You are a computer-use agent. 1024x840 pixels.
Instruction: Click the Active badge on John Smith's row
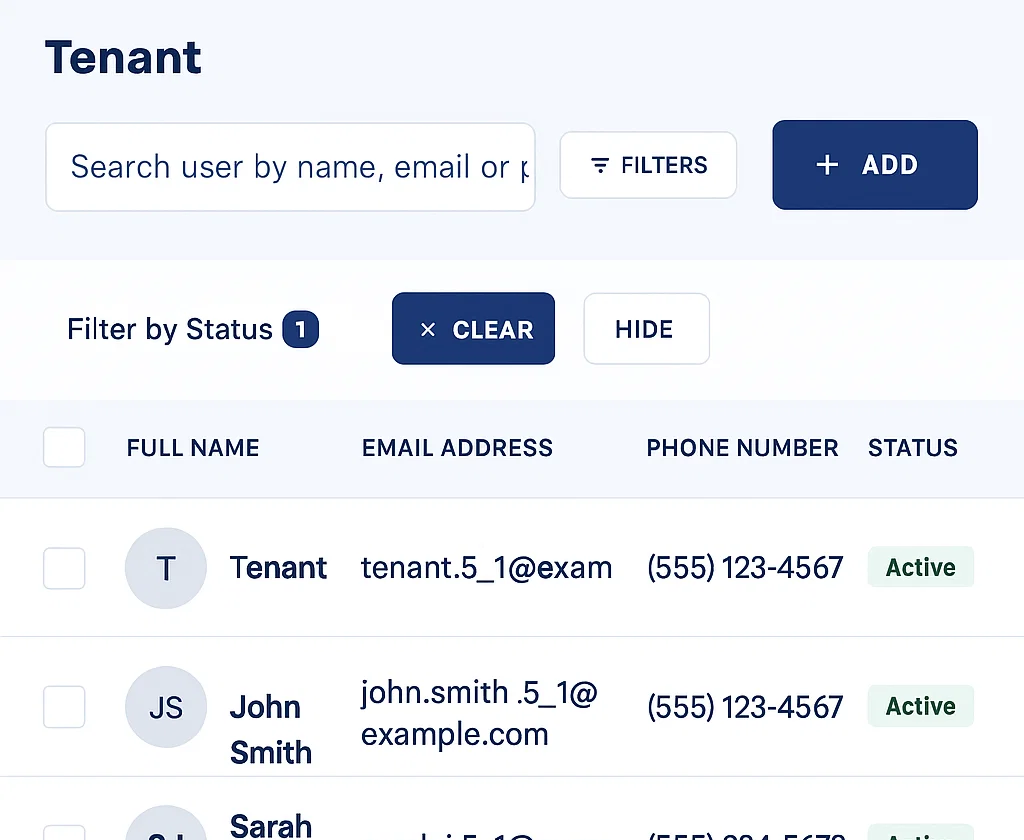click(x=920, y=706)
